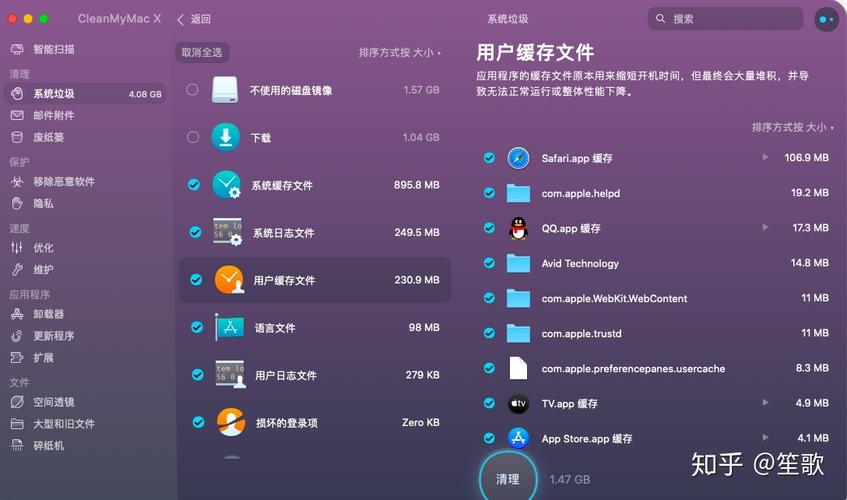Screen dimensions: 847x500
Task: Click the TV.app cache icon
Action: coord(518,404)
